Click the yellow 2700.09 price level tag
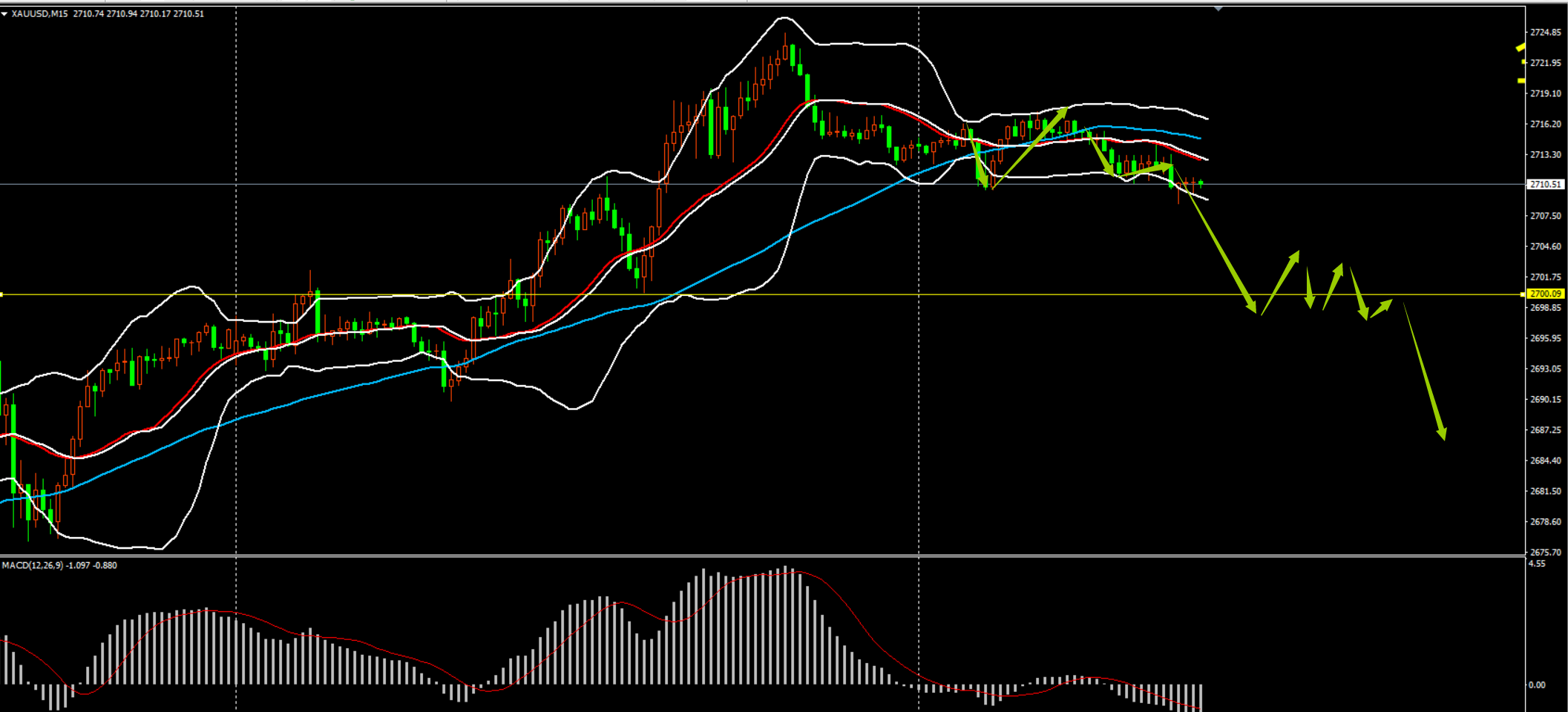Image resolution: width=1568 pixels, height=712 pixels. [1546, 294]
